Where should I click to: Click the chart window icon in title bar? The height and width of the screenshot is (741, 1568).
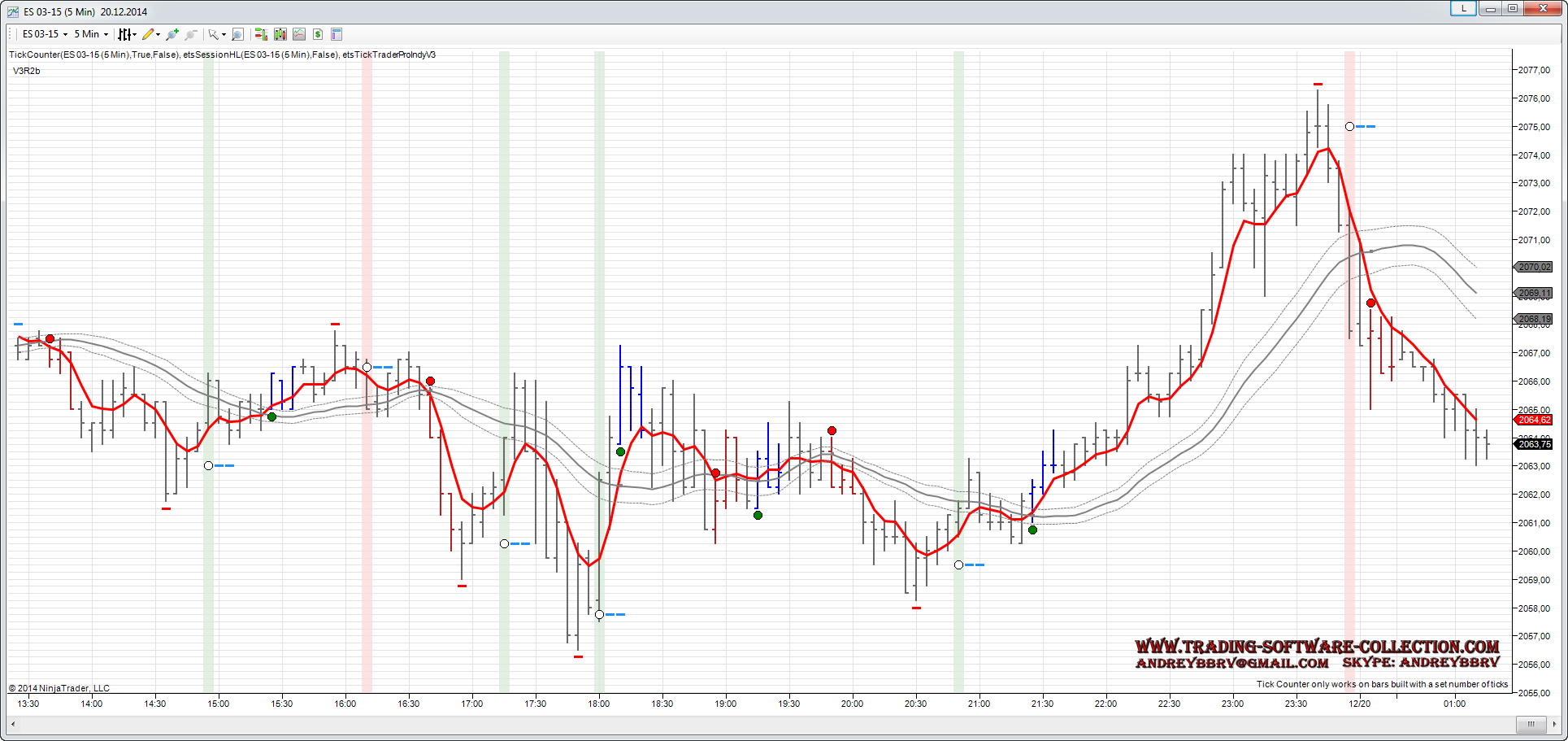click(13, 11)
